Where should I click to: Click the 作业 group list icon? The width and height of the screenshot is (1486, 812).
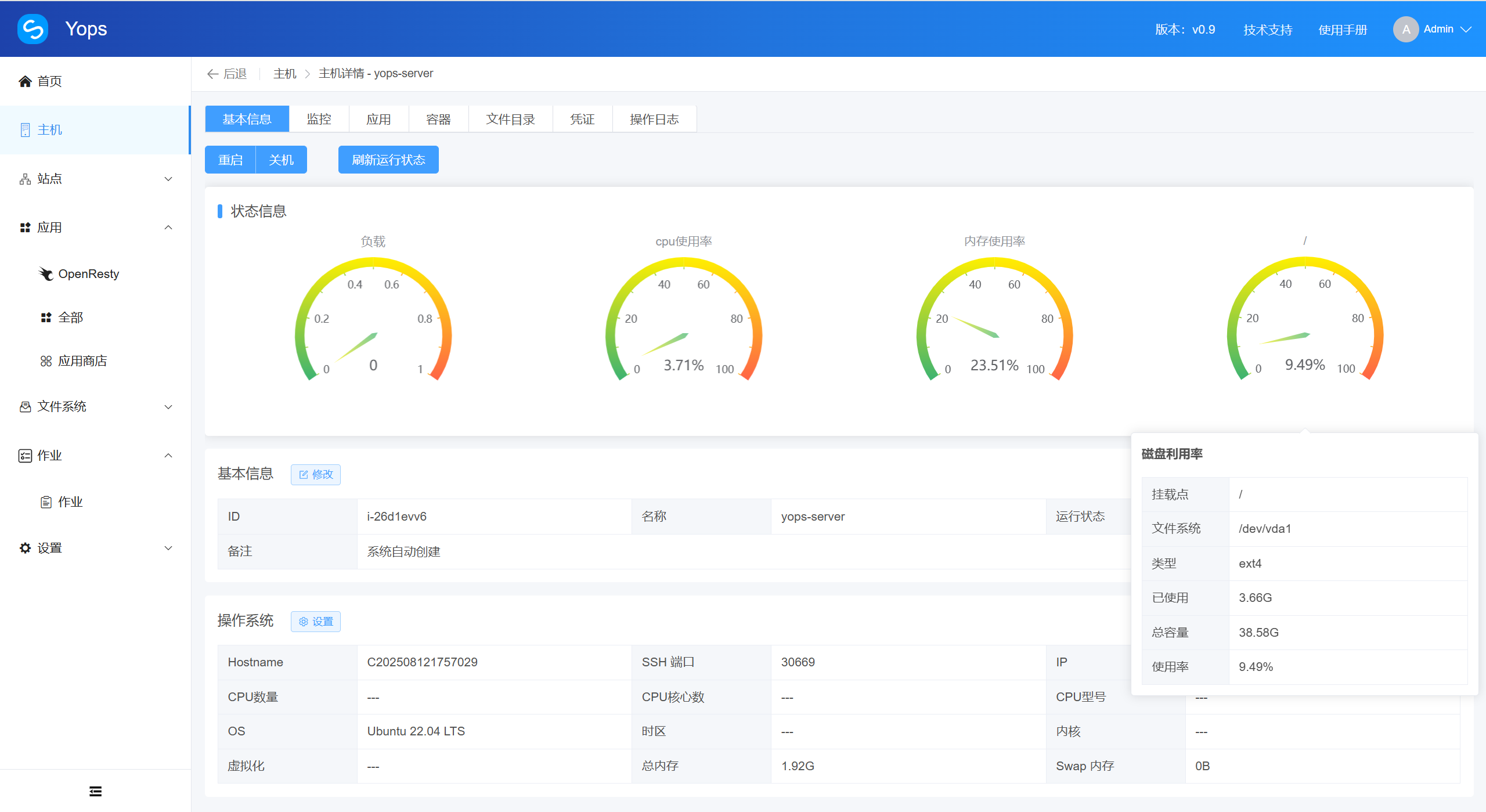coord(25,456)
